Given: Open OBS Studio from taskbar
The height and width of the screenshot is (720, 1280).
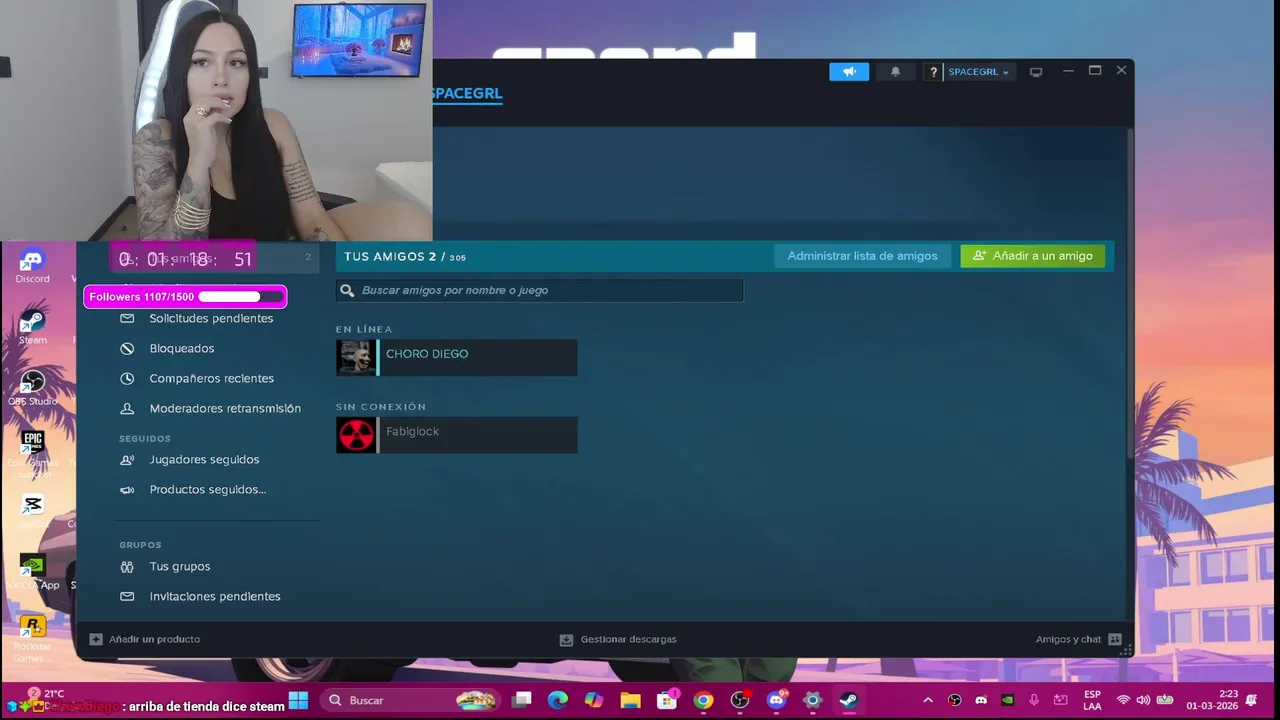Looking at the screenshot, I should pyautogui.click(x=740, y=700).
